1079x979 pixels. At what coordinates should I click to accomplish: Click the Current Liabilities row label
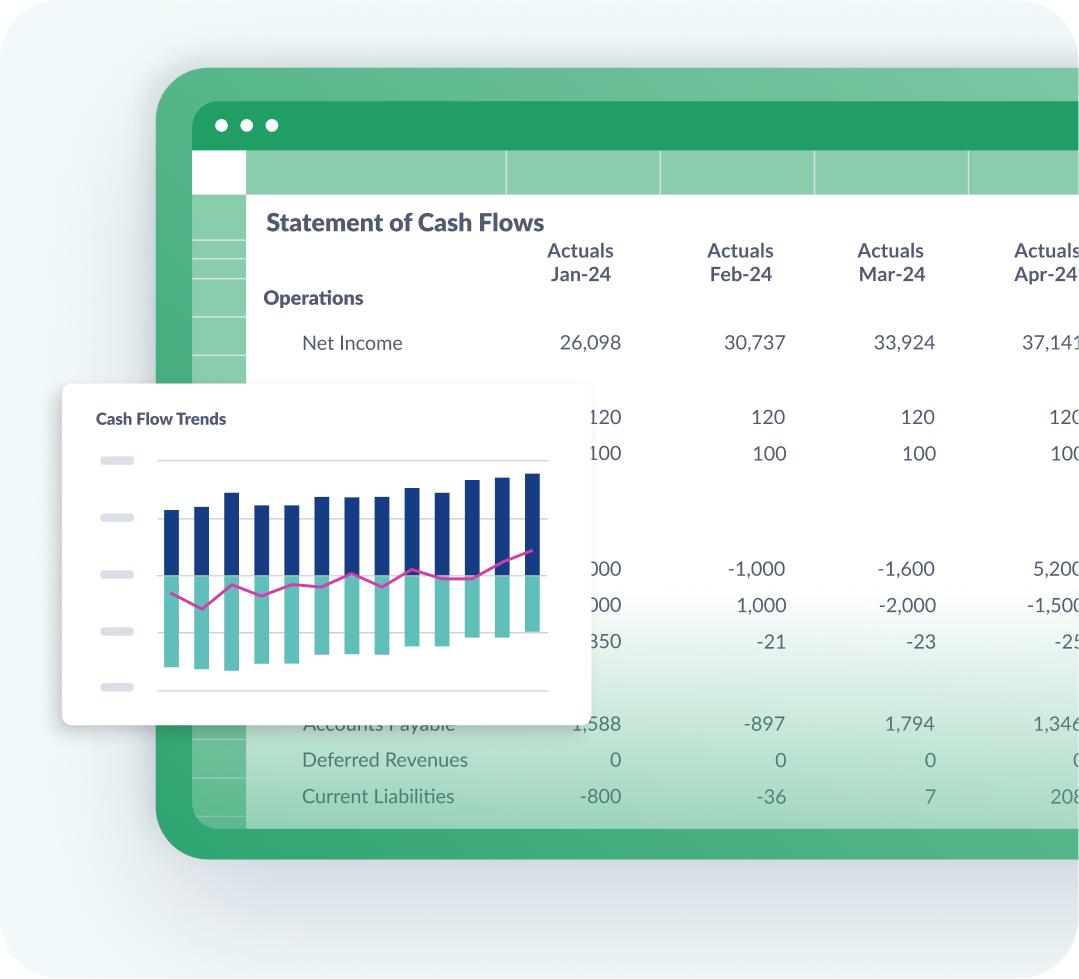coord(378,797)
